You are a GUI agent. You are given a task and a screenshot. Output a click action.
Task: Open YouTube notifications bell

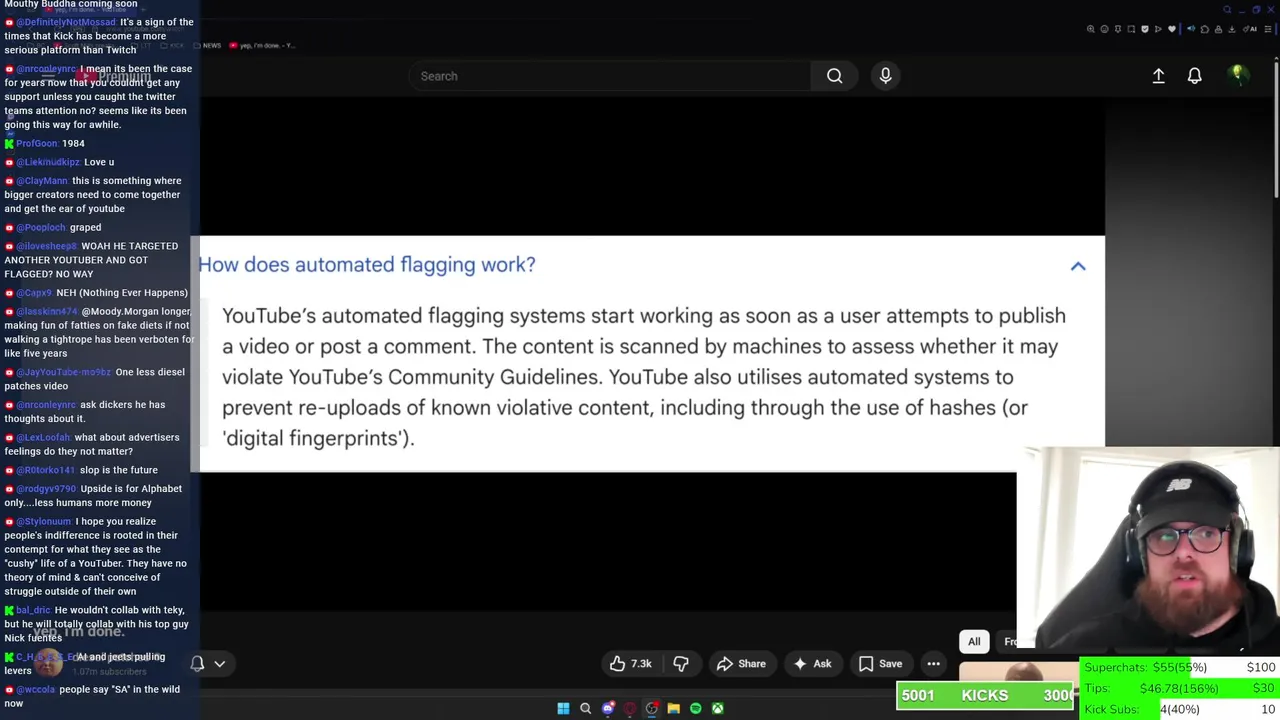click(x=1194, y=76)
